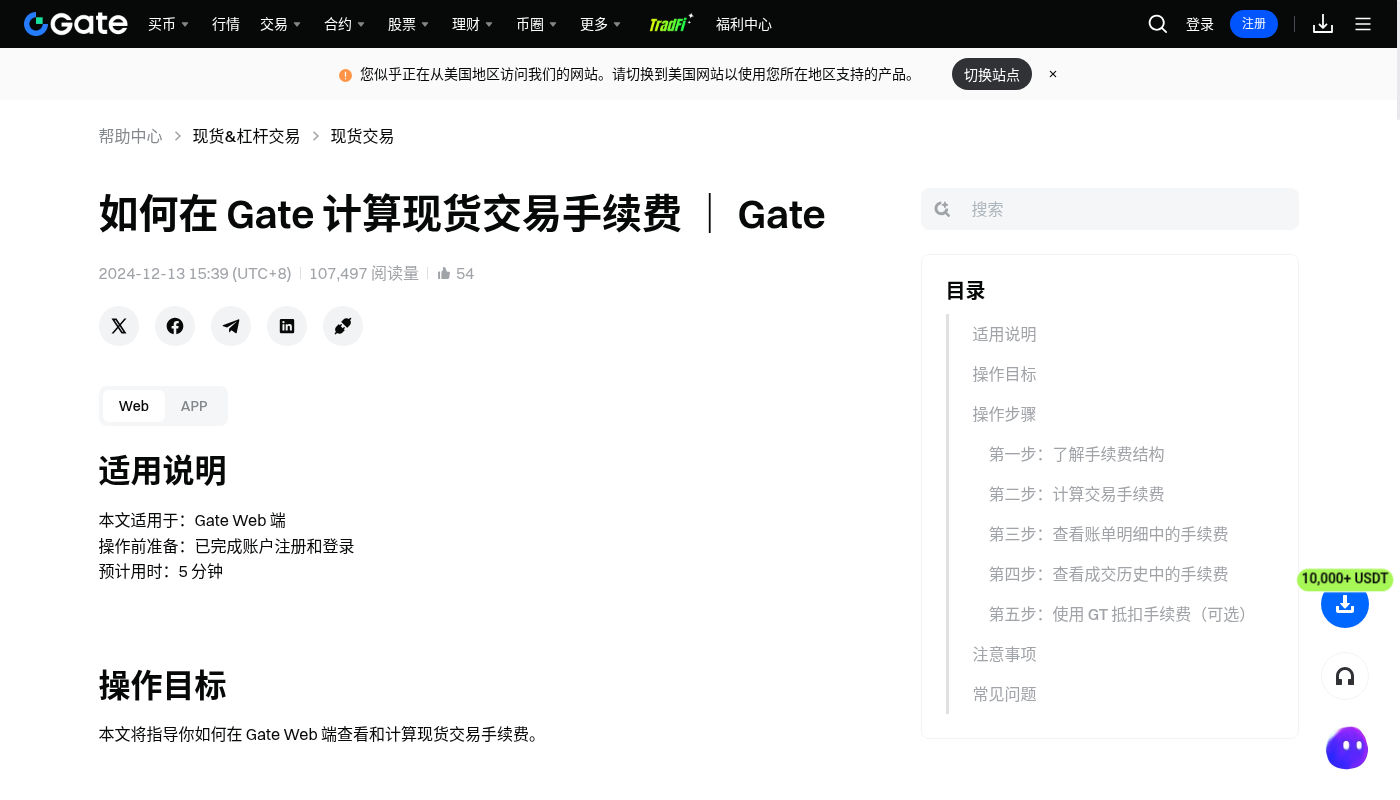Share article on Facebook

[175, 326]
